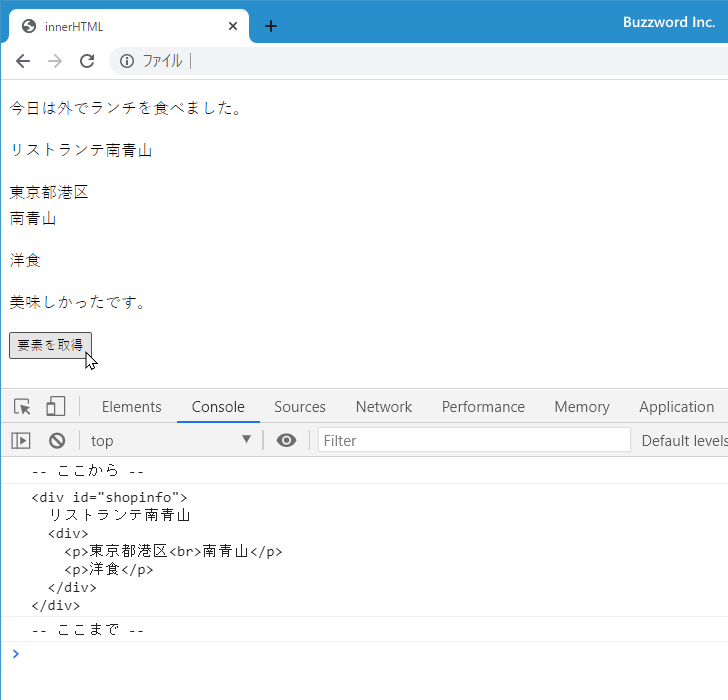The height and width of the screenshot is (700, 728).
Task: Click the Buzzword Inc. title label
Action: (669, 22)
